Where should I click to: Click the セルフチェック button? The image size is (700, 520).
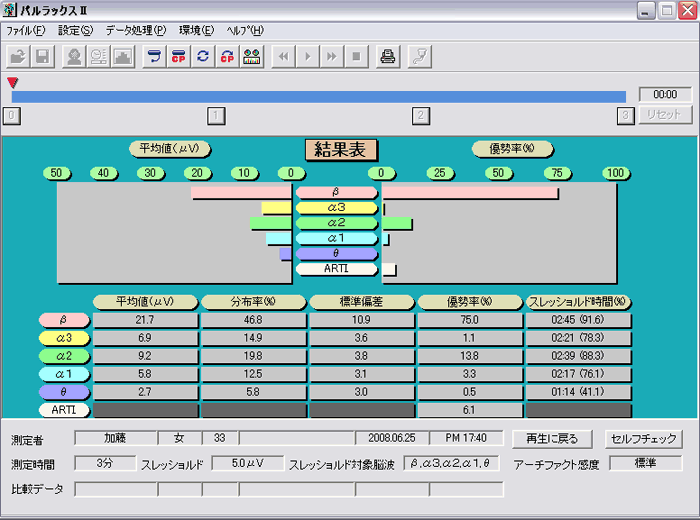pos(644,438)
